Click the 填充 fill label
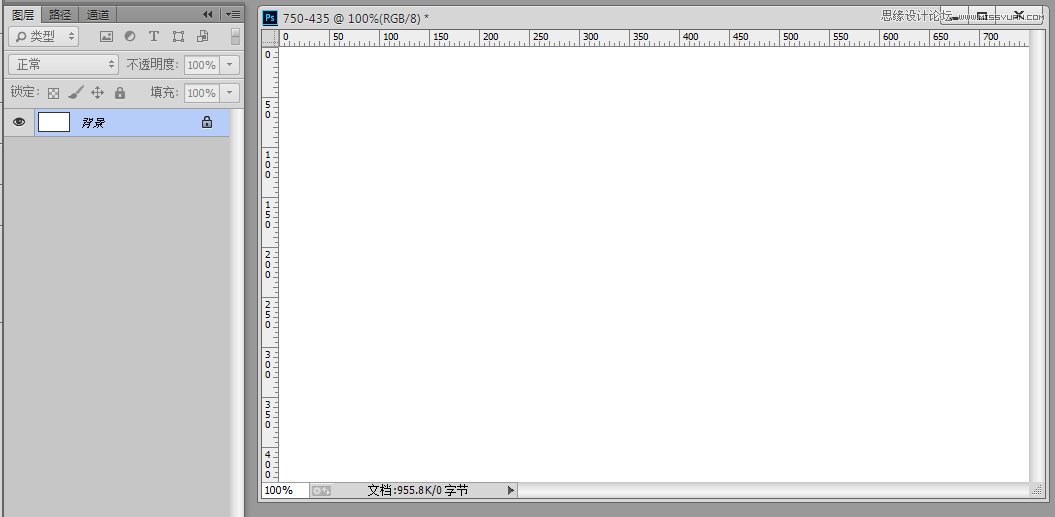Image resolution: width=1055 pixels, height=517 pixels. 165,92
